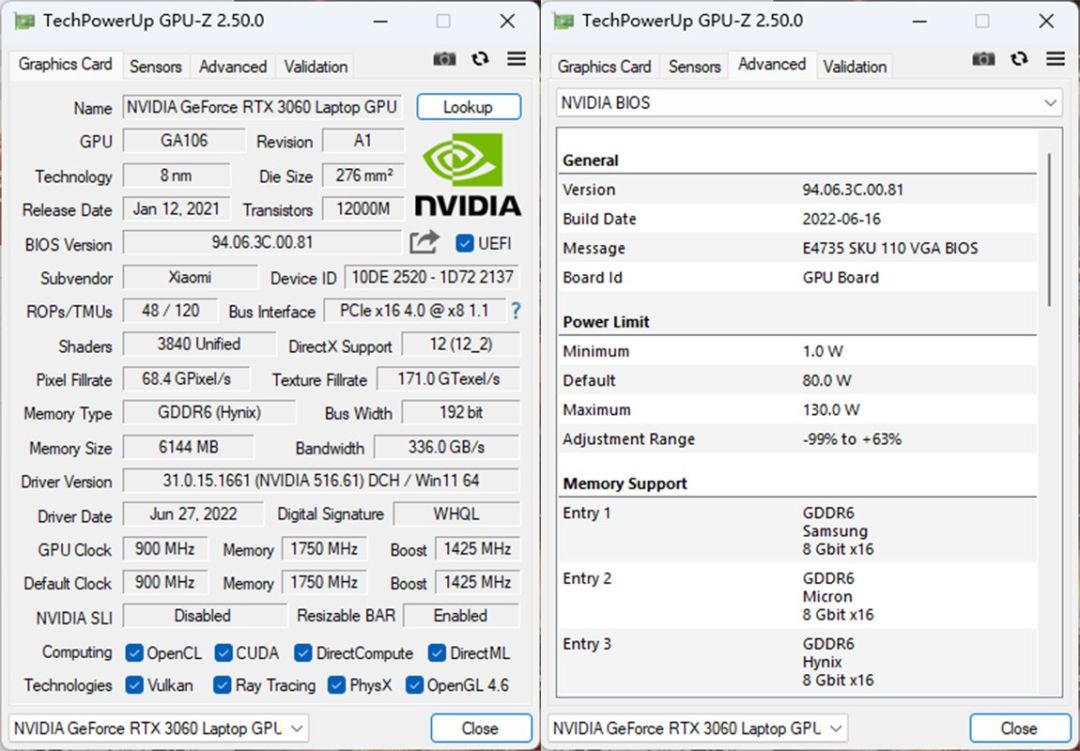Toggle the Vulkan checkbox
Image resolution: width=1080 pixels, height=751 pixels.
(134, 685)
